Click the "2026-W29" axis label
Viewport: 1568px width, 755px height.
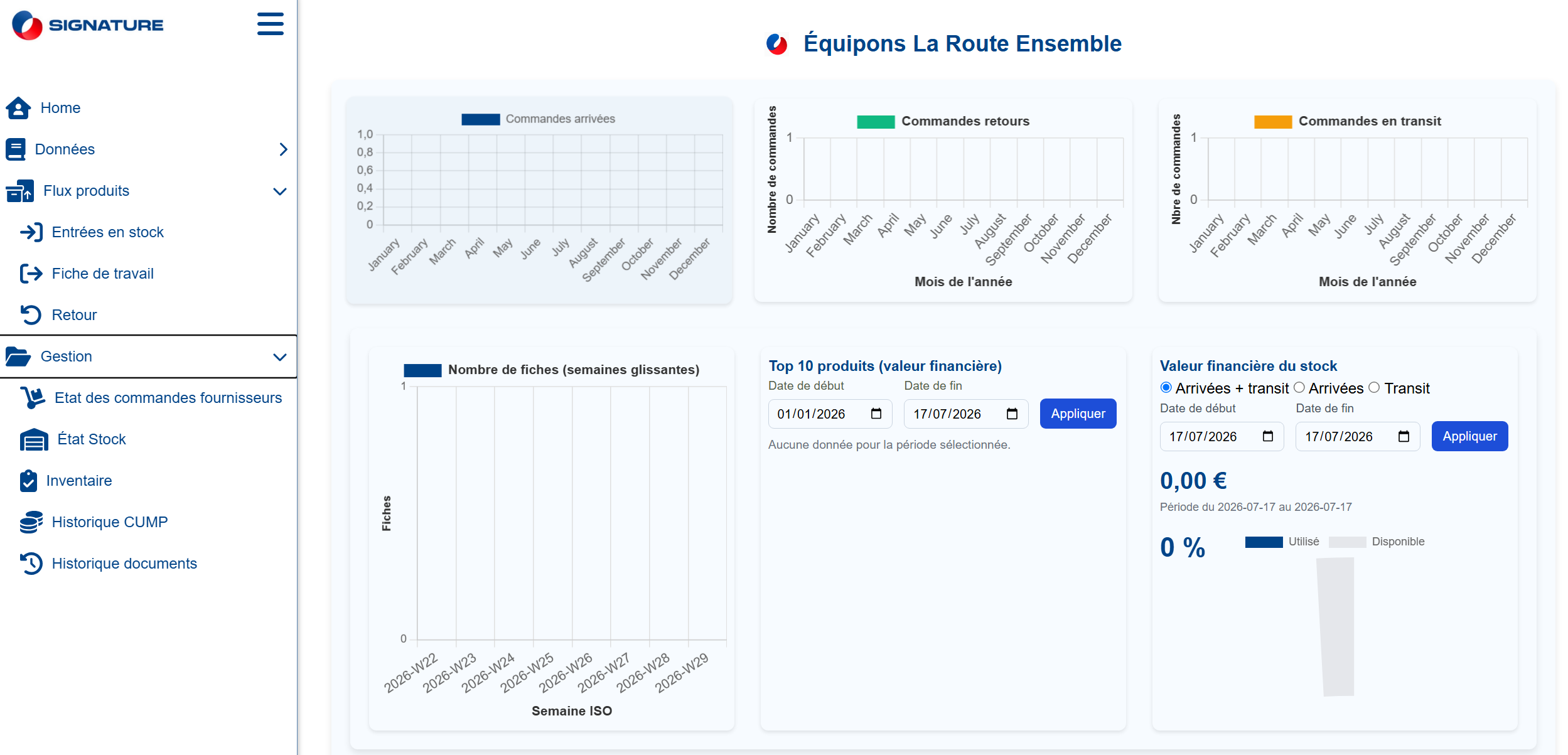(682, 673)
